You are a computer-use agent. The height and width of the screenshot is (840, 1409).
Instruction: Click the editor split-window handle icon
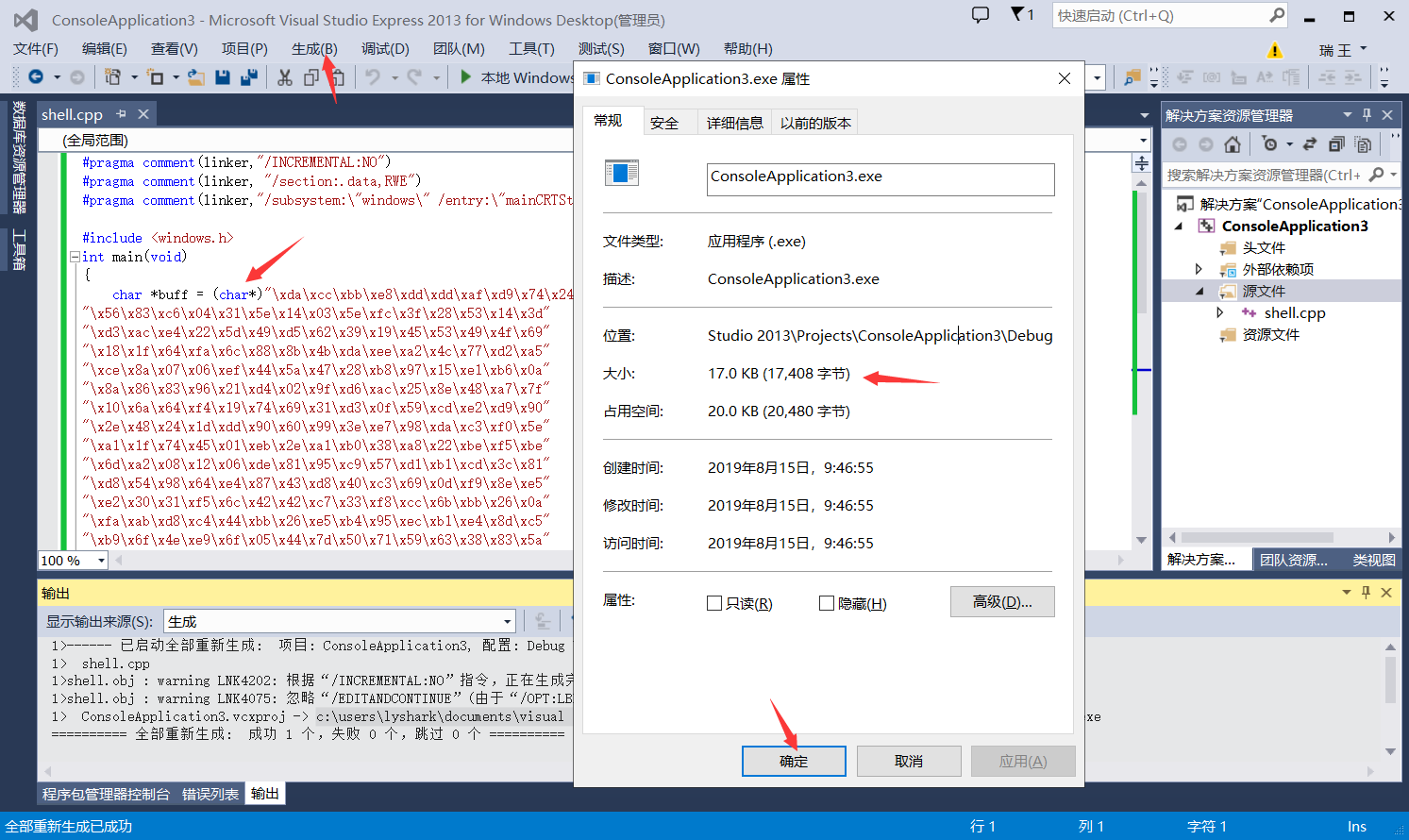click(1142, 163)
